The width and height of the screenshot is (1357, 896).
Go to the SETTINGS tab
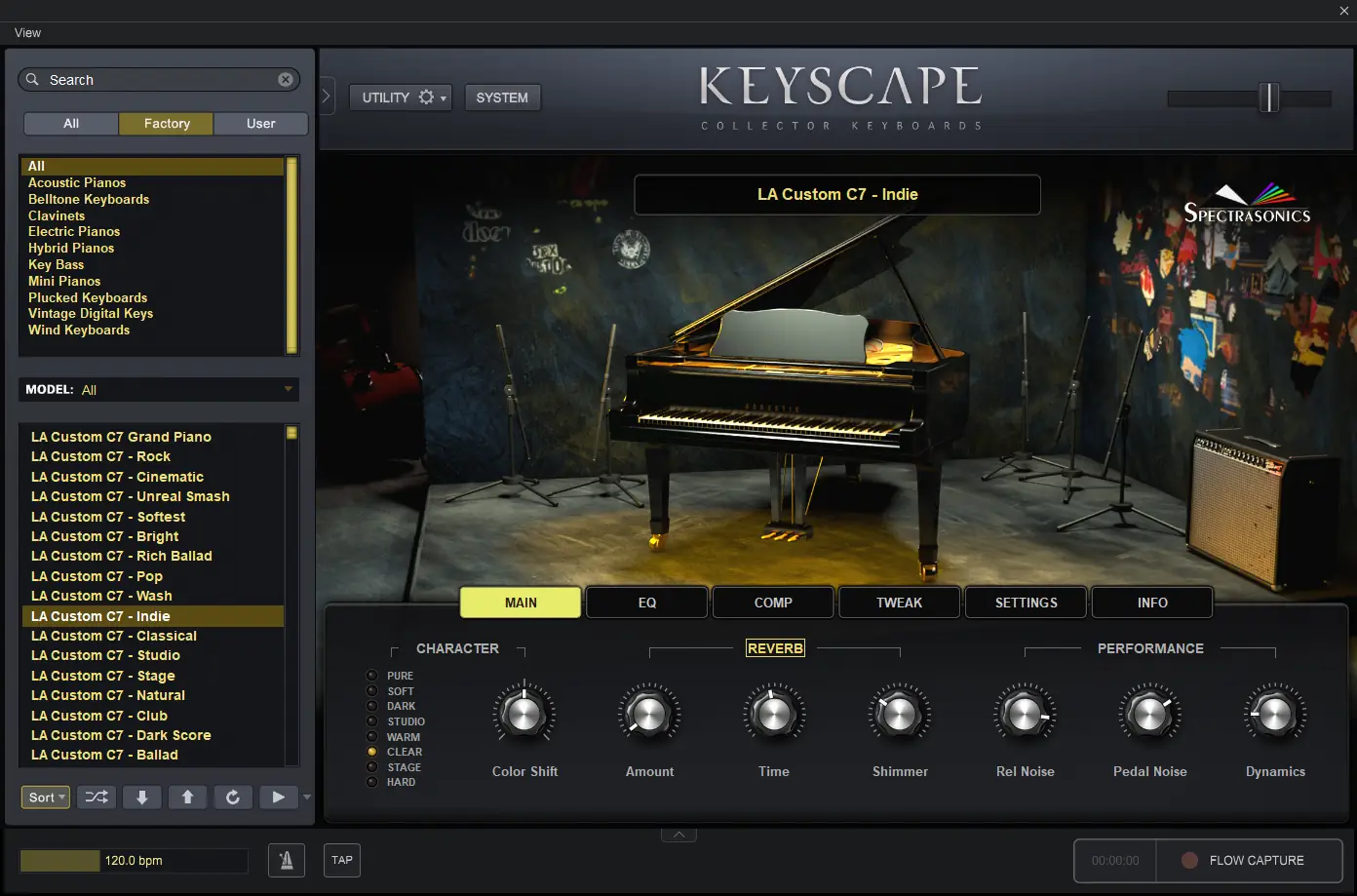[1026, 603]
